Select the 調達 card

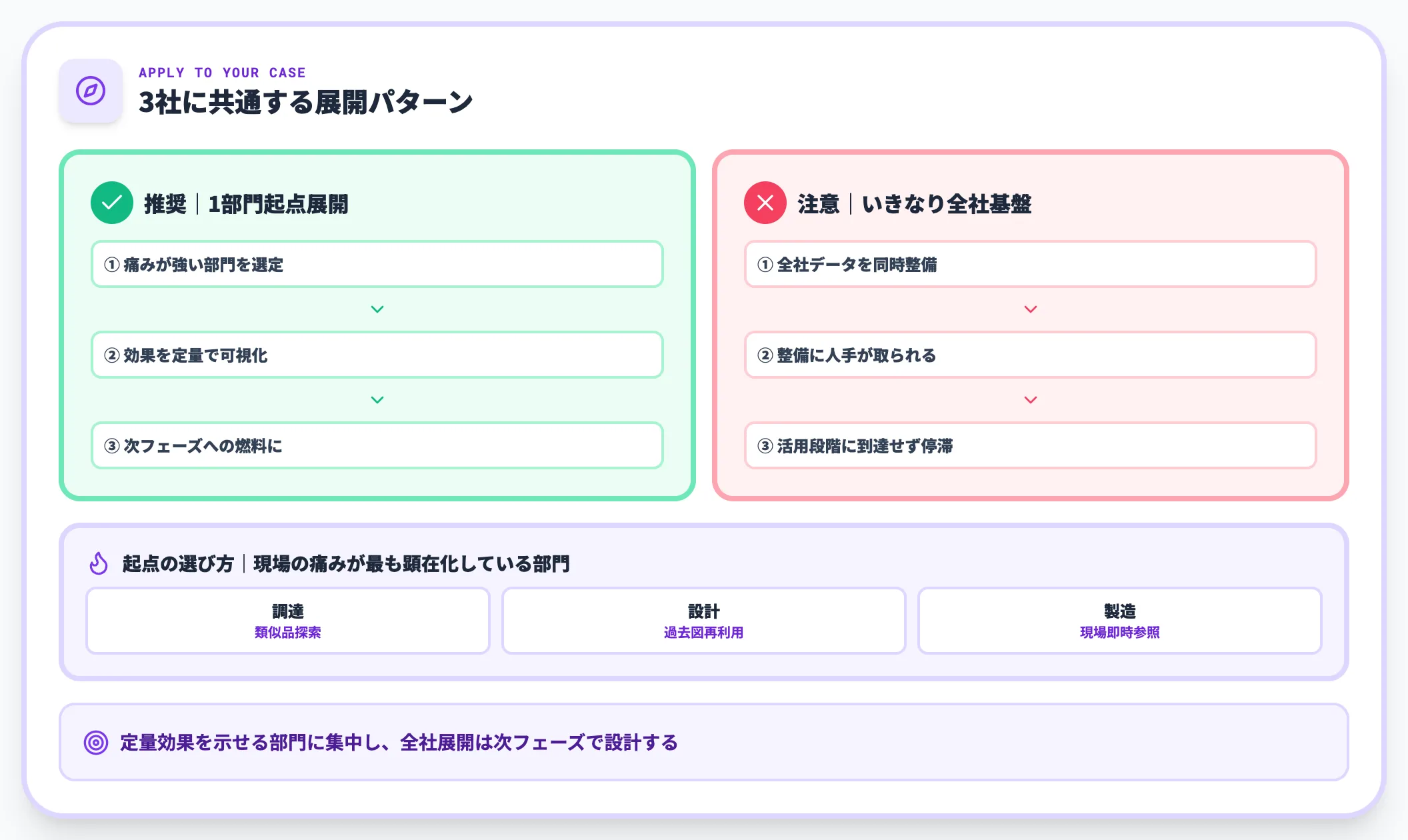point(287,620)
